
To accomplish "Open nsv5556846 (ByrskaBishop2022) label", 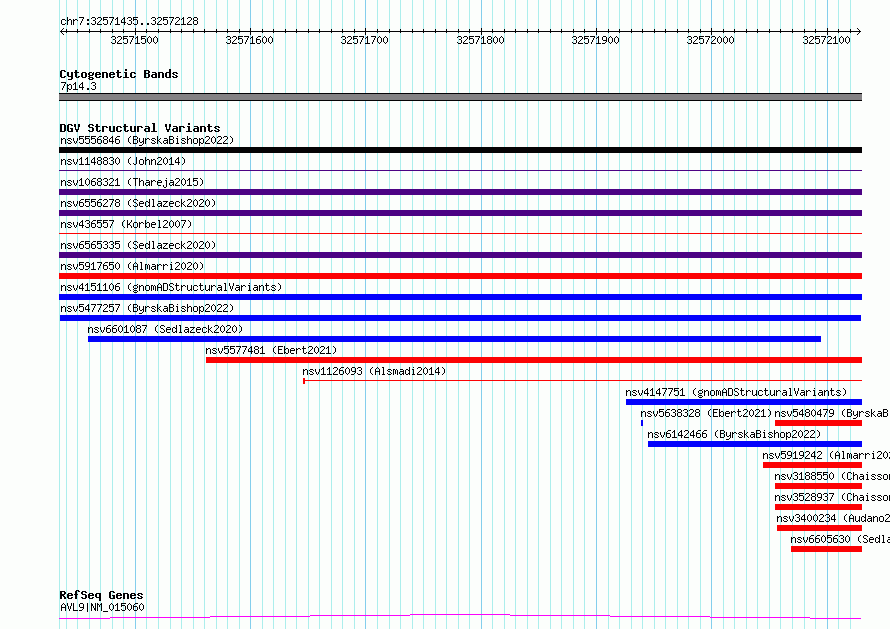I will pyautogui.click(x=147, y=140).
